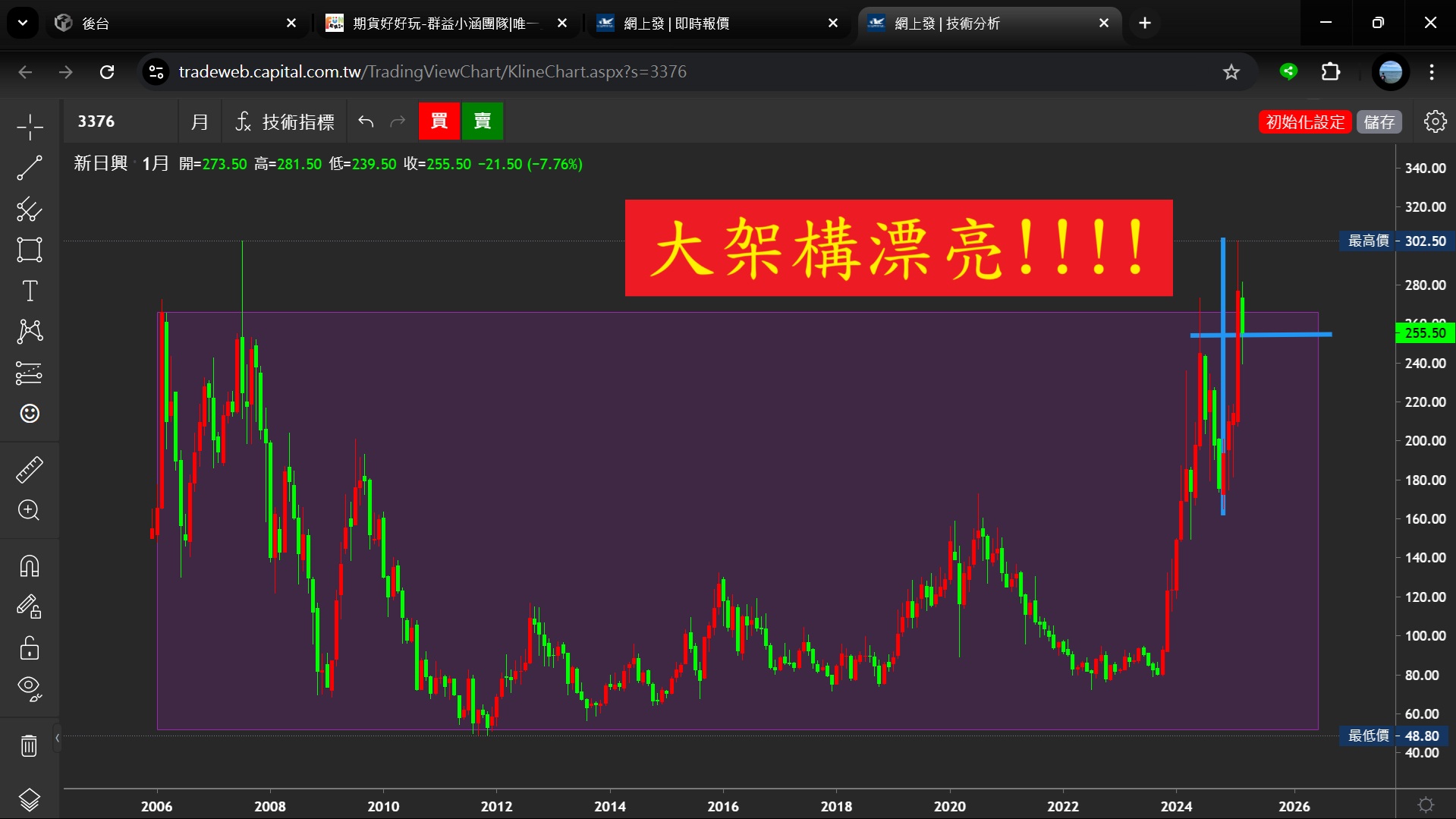Open chart settings gear icon

tap(1435, 121)
